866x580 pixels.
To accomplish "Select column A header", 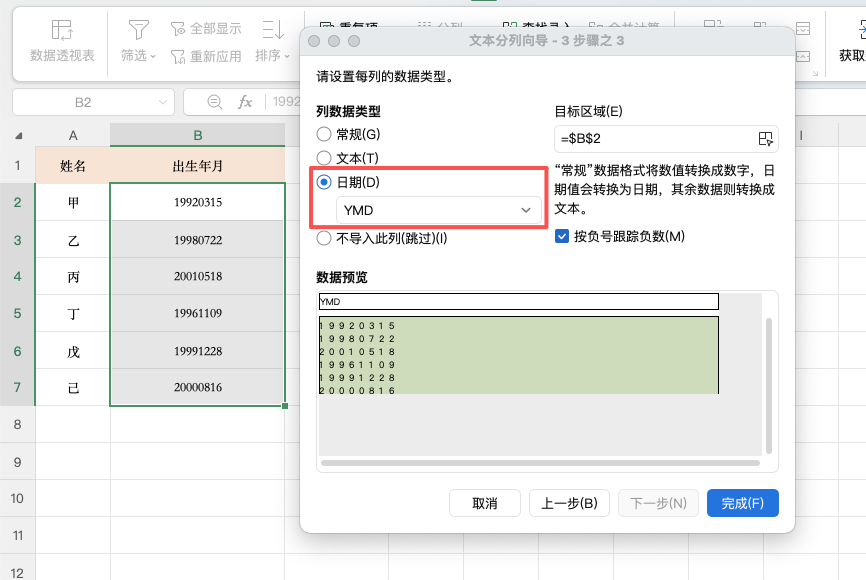I will pyautogui.click(x=73, y=135).
